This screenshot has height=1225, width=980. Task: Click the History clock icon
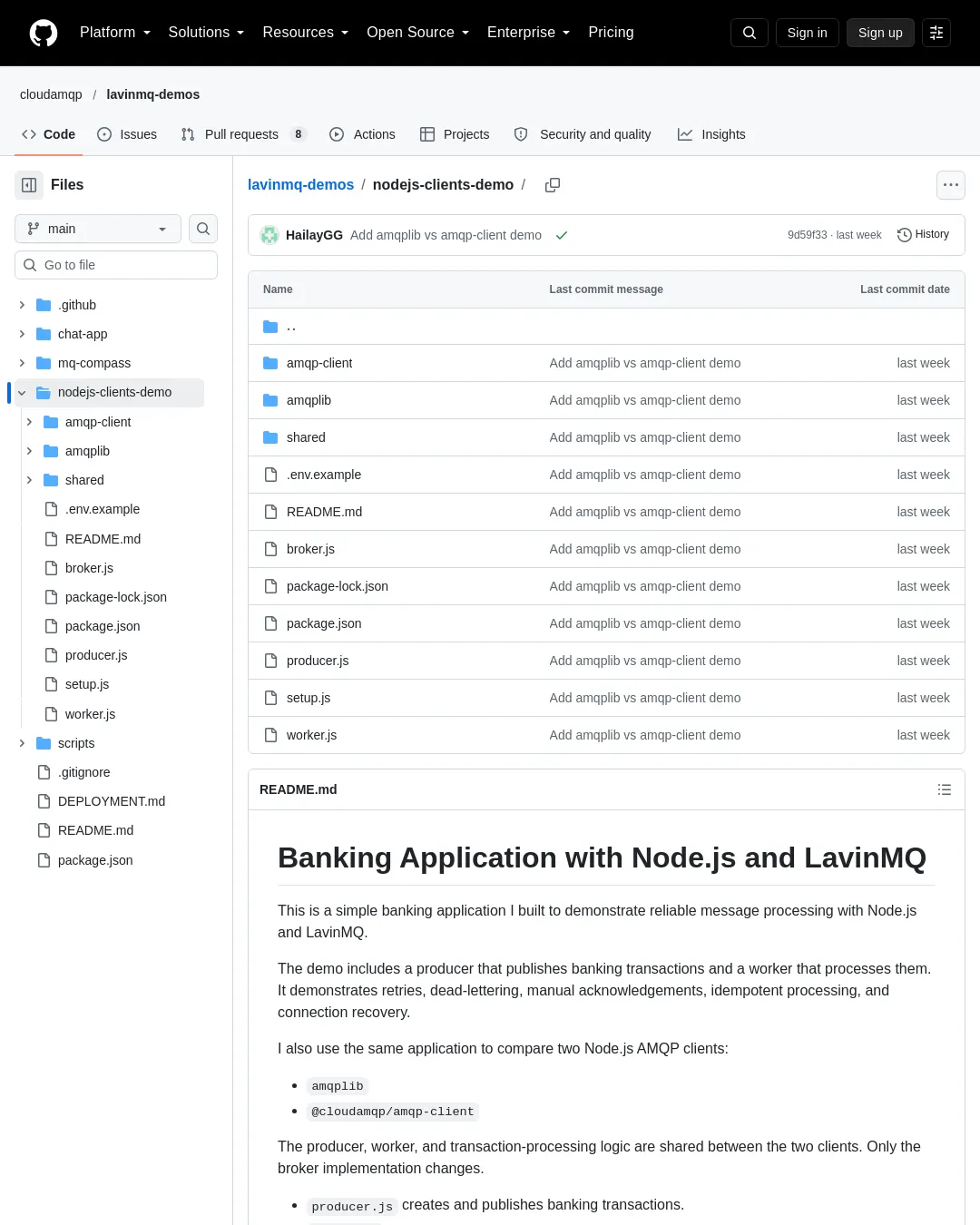pos(904,235)
